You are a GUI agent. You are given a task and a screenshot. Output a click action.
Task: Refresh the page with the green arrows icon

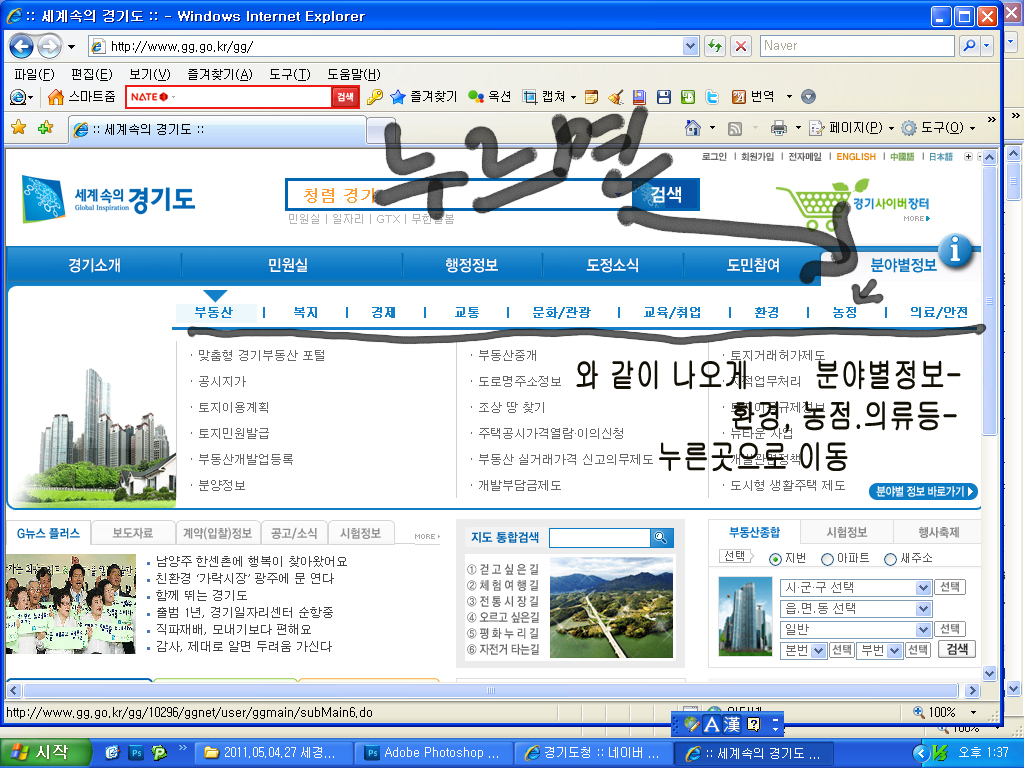click(x=715, y=46)
